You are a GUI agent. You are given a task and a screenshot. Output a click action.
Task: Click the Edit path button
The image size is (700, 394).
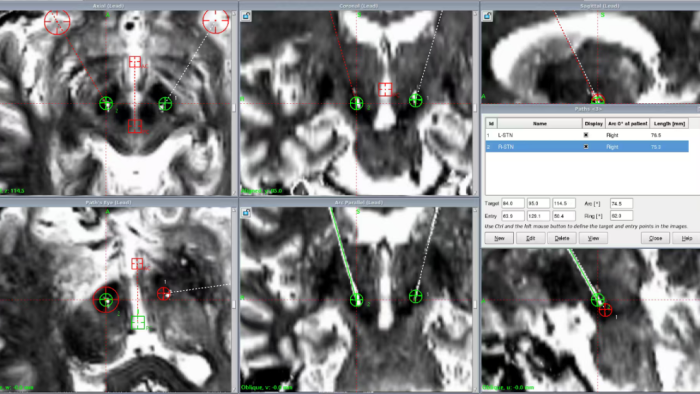click(530, 238)
